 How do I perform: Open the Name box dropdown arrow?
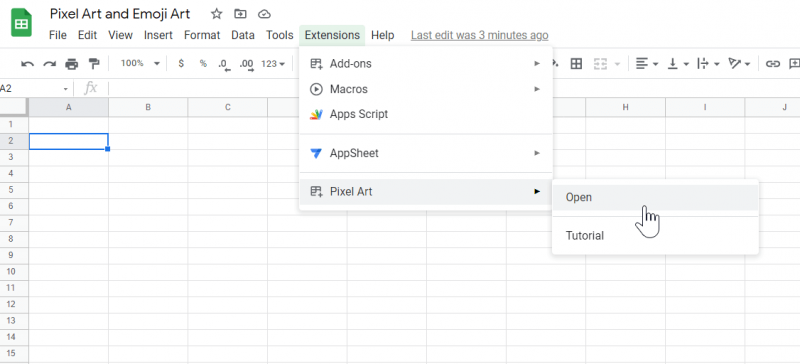point(65,89)
